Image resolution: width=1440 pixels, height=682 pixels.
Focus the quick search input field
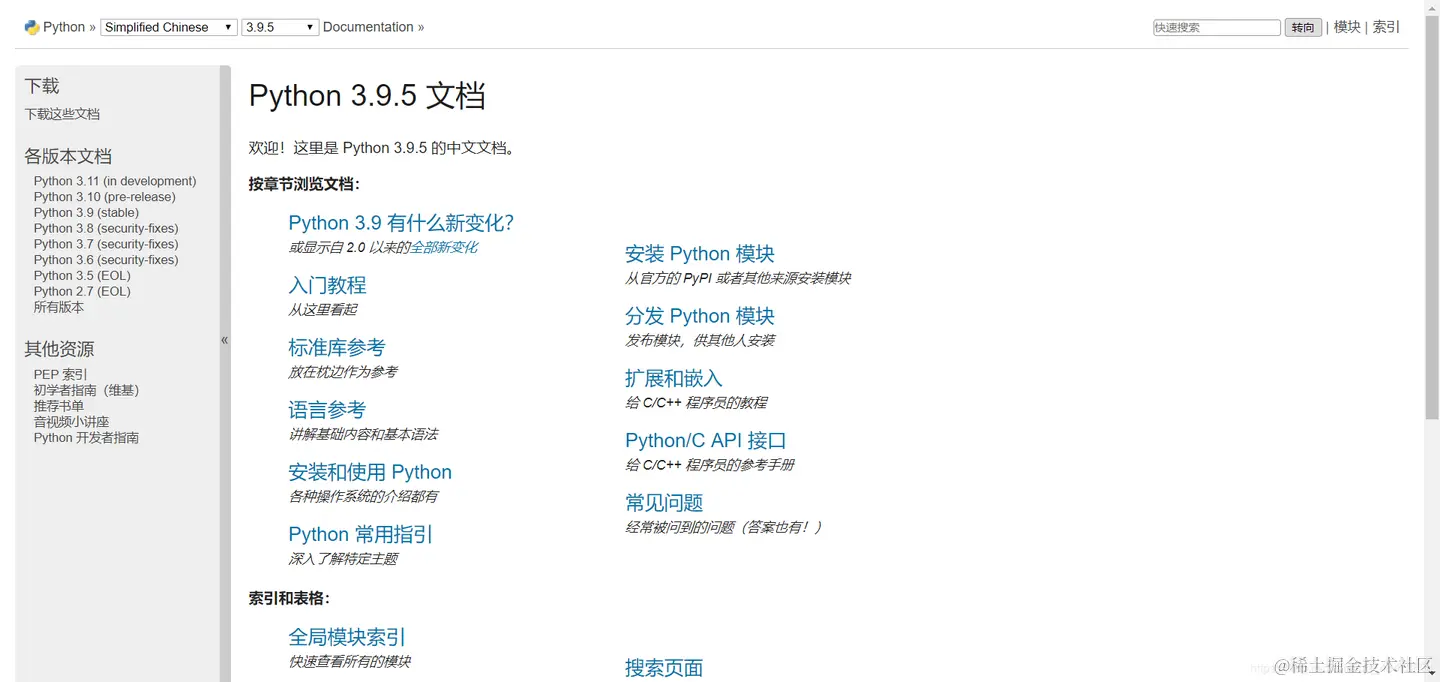point(1216,27)
